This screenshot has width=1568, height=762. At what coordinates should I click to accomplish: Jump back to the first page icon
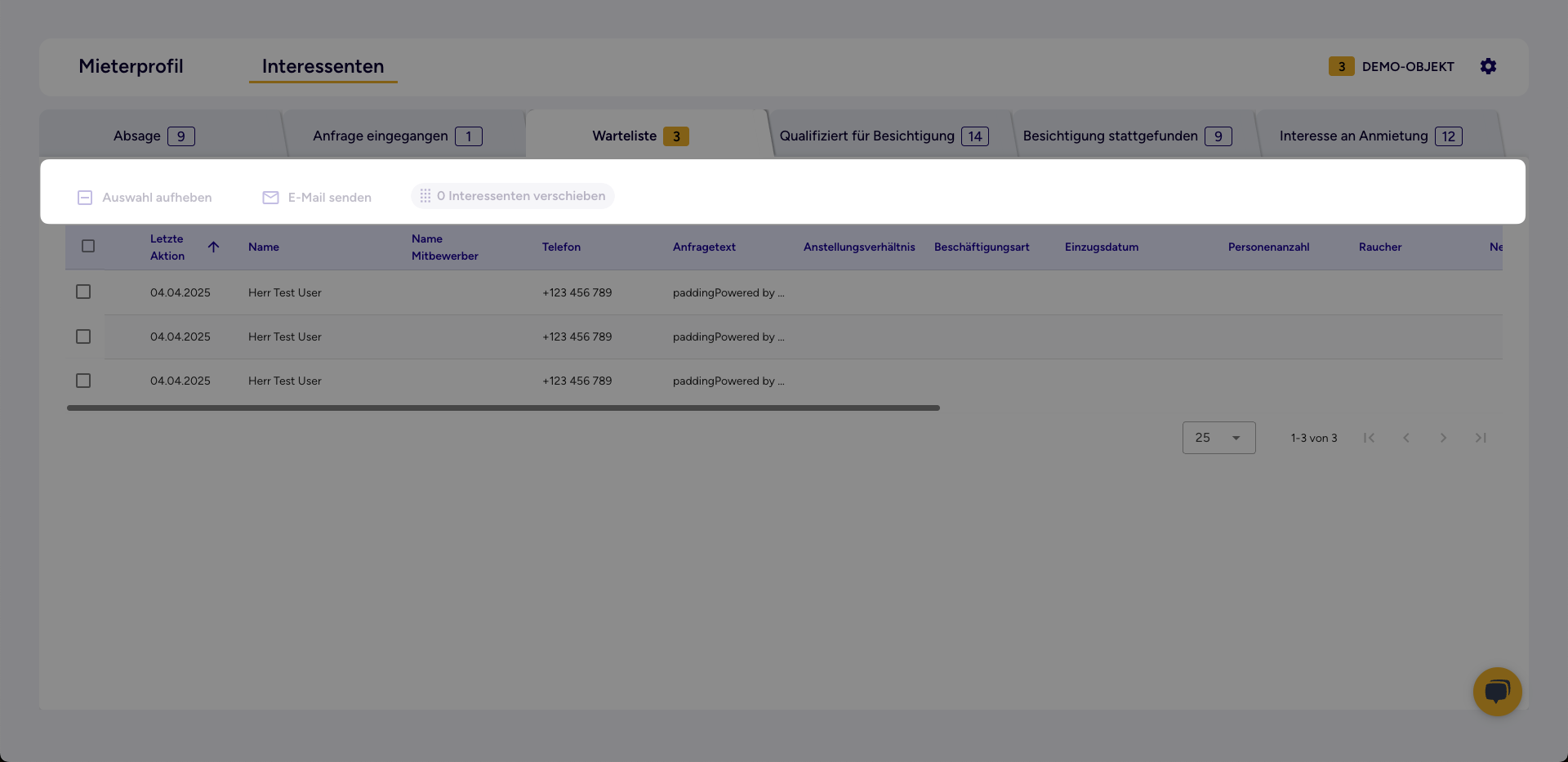[1370, 438]
